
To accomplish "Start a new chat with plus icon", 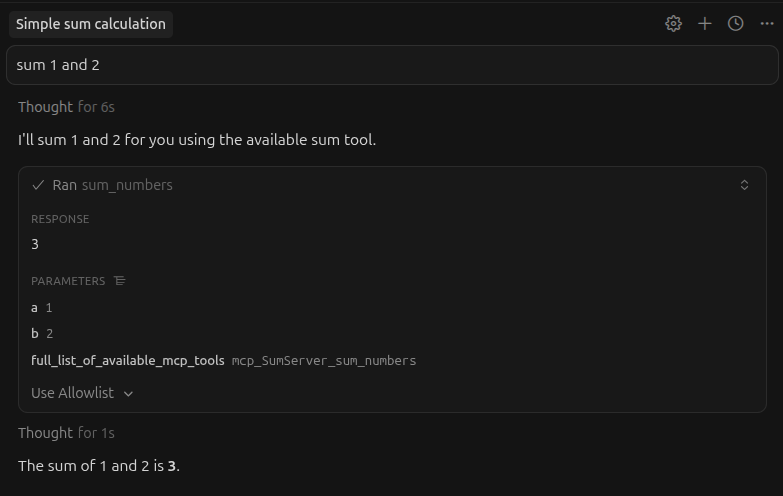I will (705, 23).
